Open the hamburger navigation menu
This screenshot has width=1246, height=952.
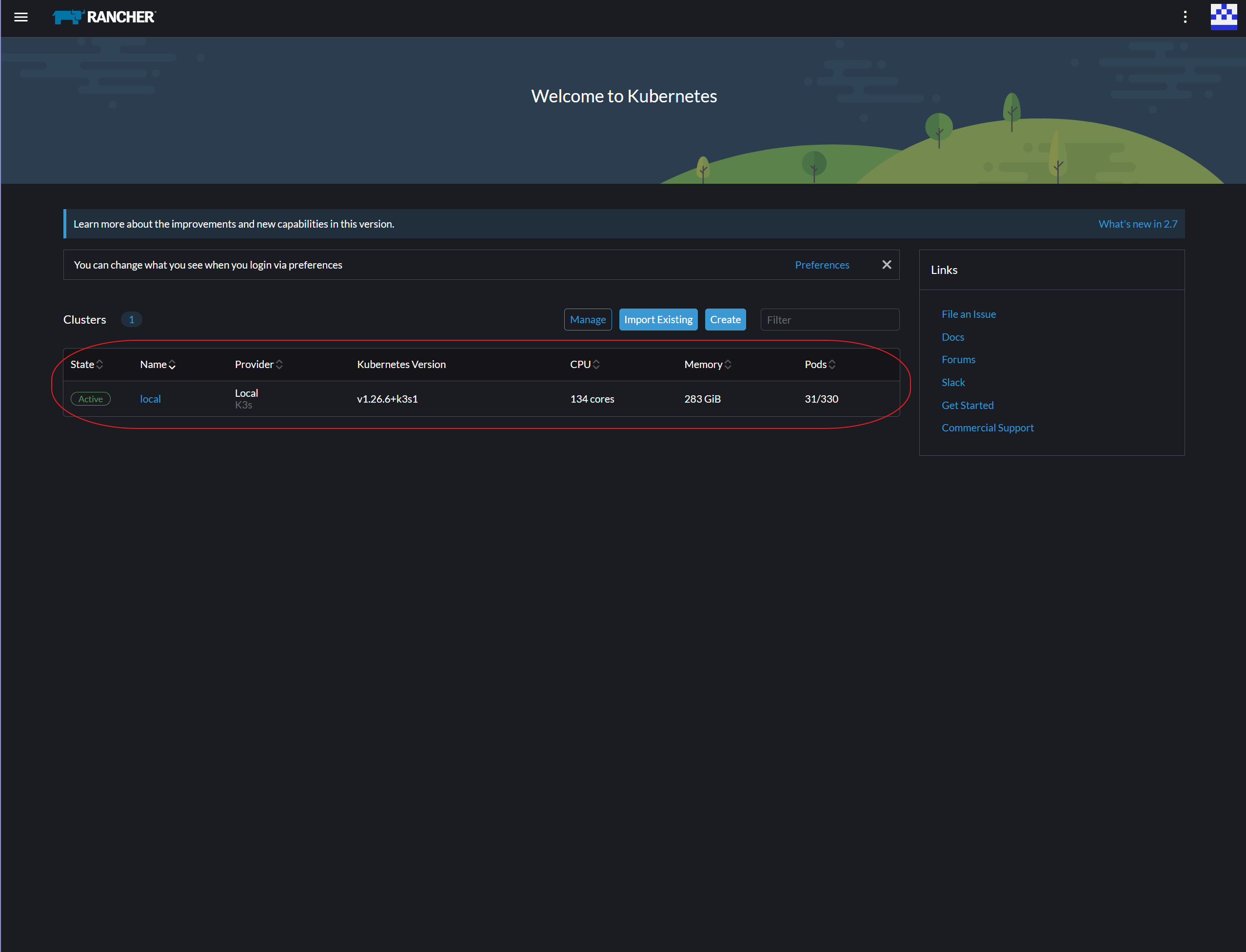click(x=21, y=17)
